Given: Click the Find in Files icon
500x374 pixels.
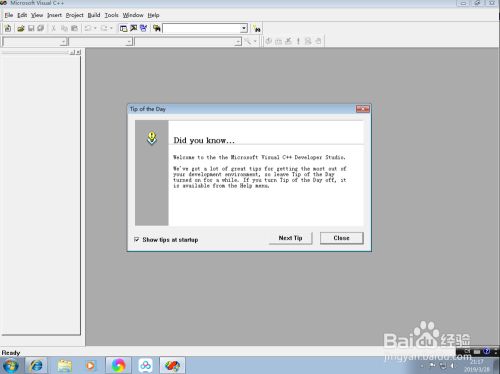Looking at the screenshot, I should pyautogui.click(x=157, y=28).
